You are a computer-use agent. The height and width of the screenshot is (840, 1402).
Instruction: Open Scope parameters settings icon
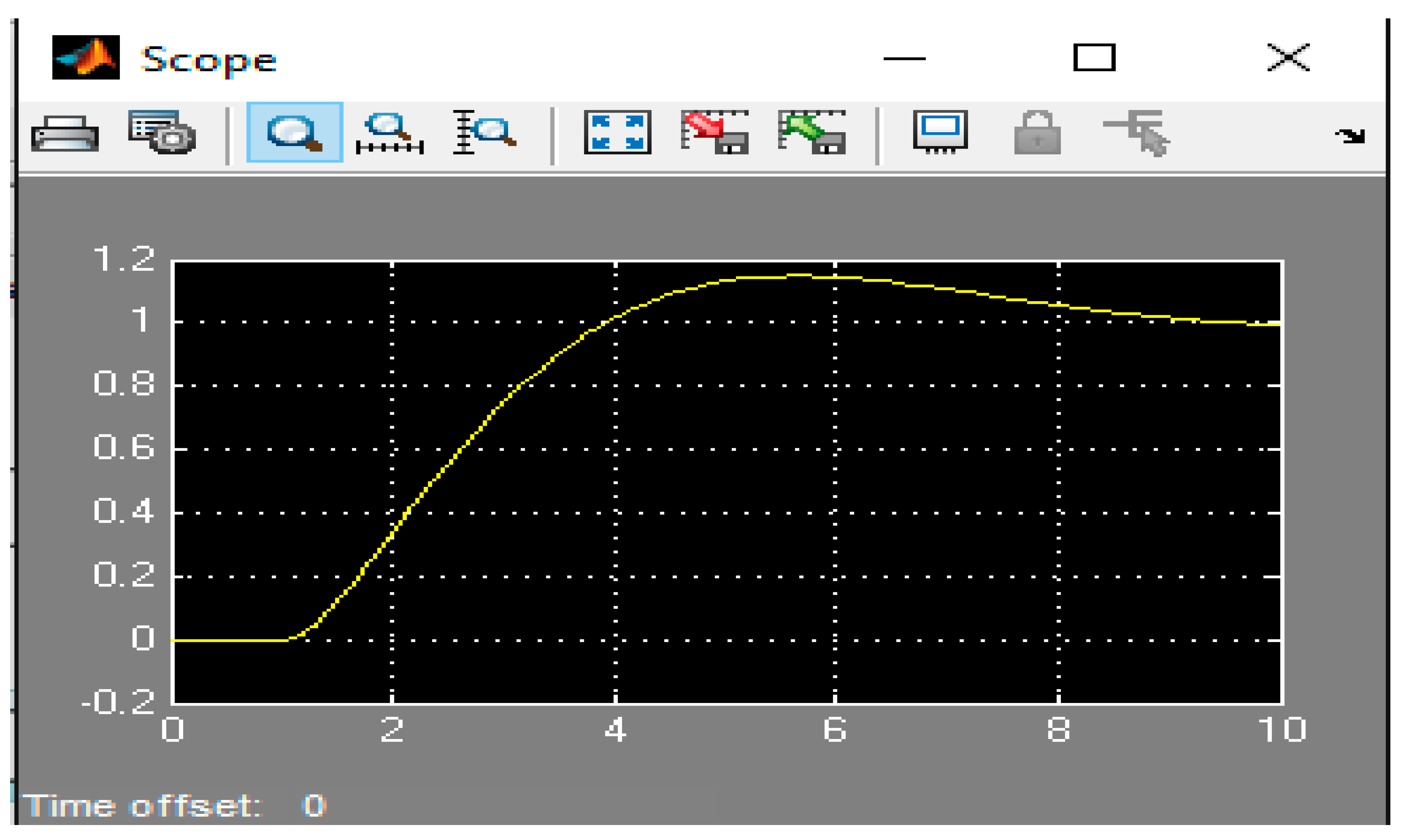162,132
